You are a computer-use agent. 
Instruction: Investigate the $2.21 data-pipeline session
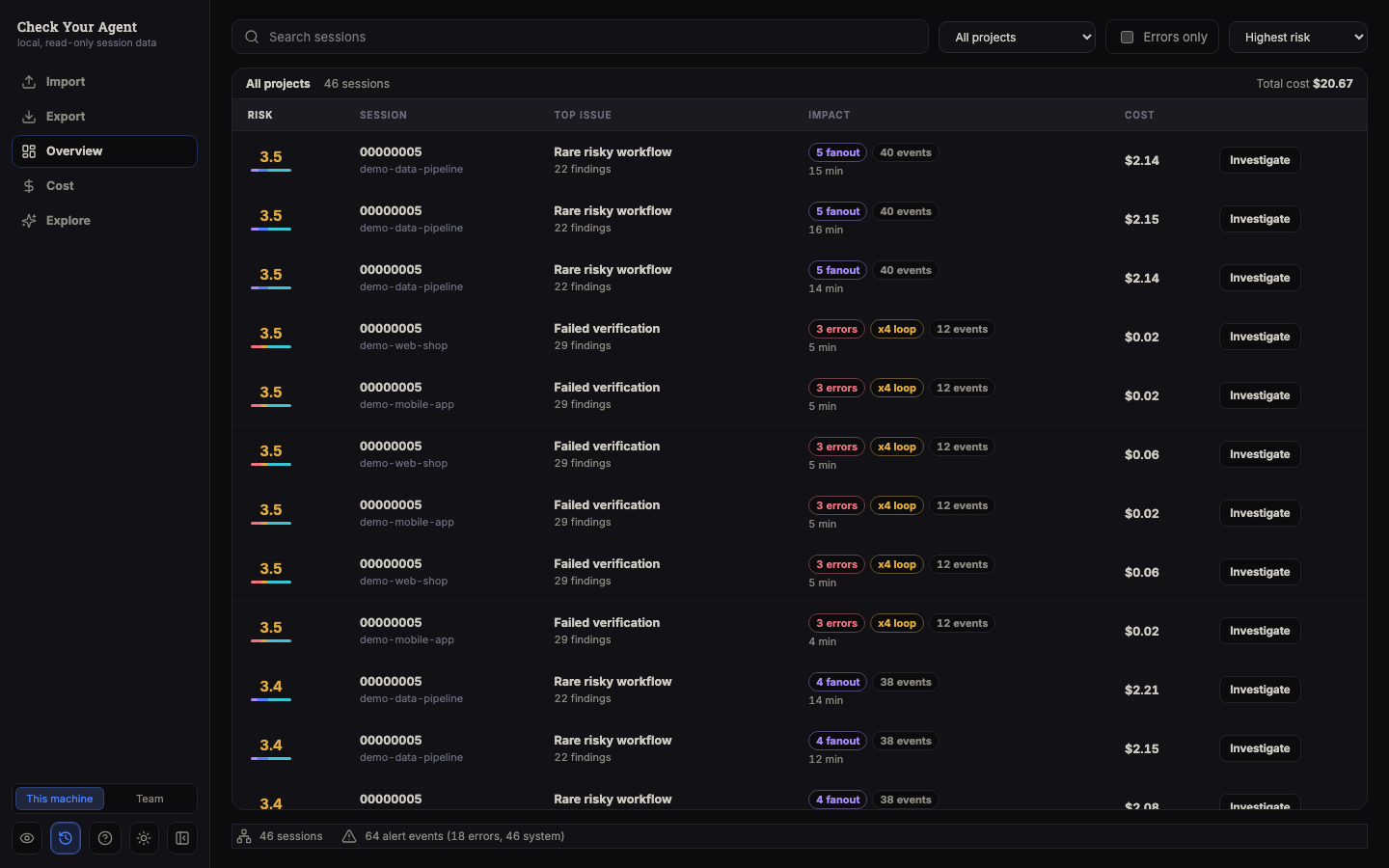pos(1260,690)
